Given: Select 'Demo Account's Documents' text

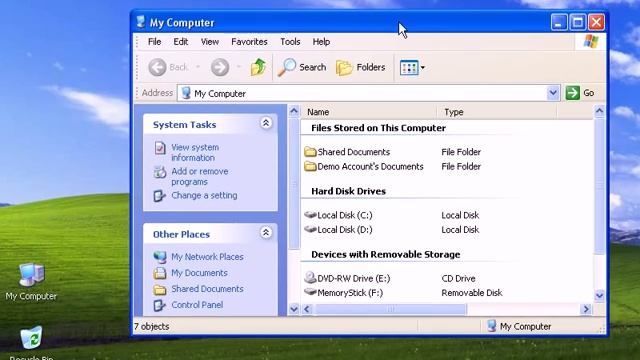Looking at the screenshot, I should coord(371,167).
